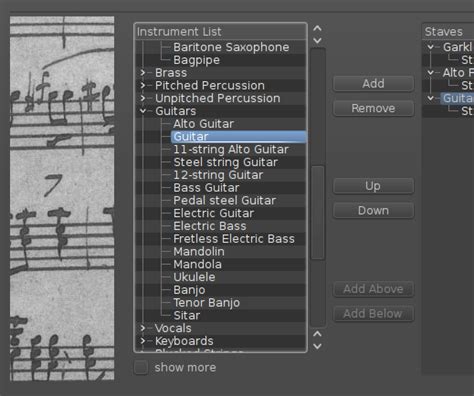This screenshot has height=396, width=474.
Task: Click the scanned sheet music thumbnail
Action: pyautogui.click(x=62, y=198)
